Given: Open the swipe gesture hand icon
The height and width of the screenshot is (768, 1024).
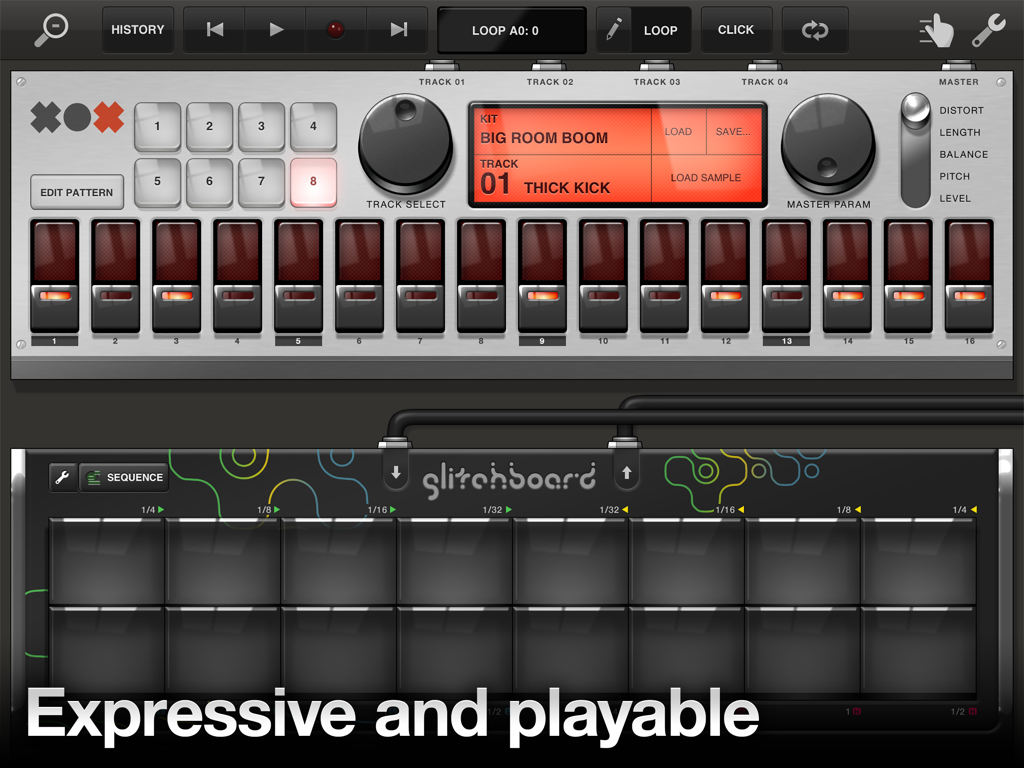Looking at the screenshot, I should point(940,30).
